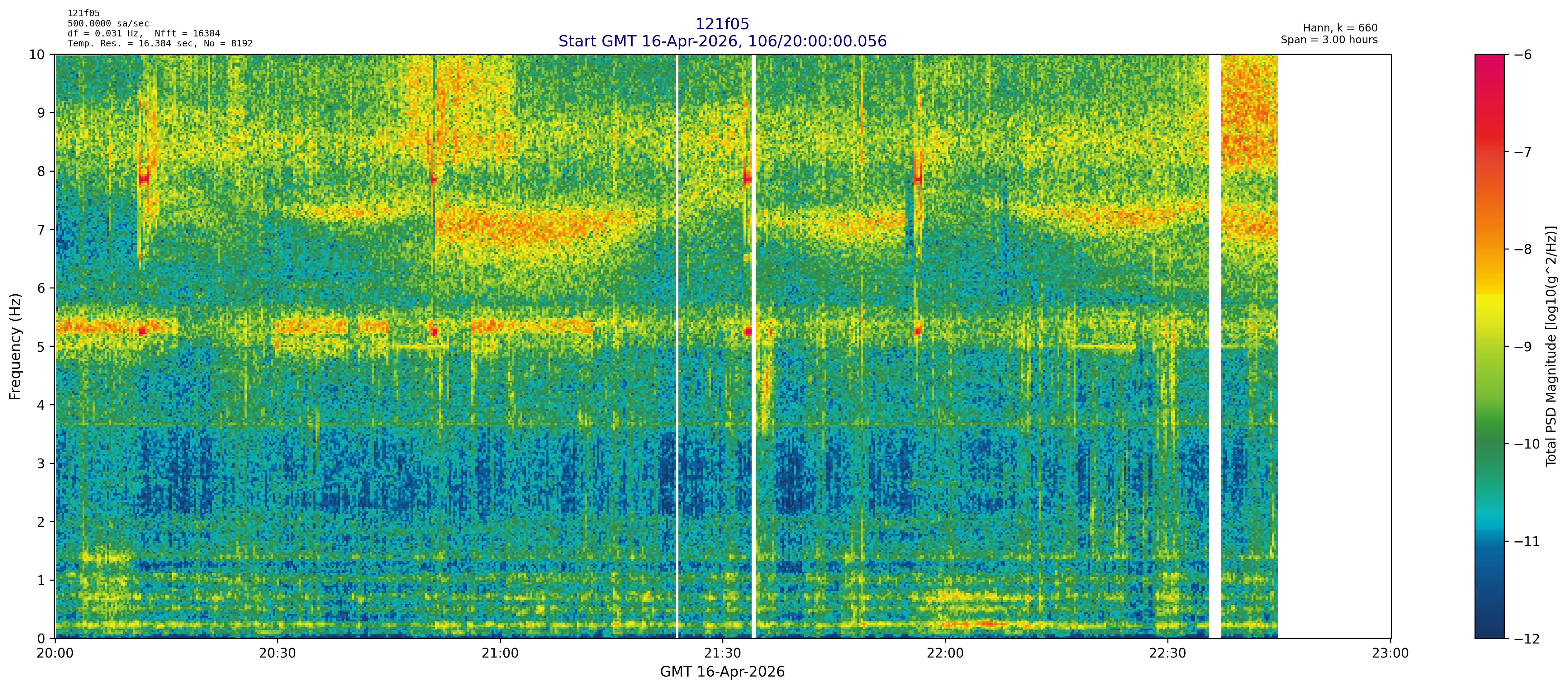This screenshot has width=1568, height=689.
Task: Click the colorbar at the -9 yellow-green level
Action: [x=1489, y=346]
